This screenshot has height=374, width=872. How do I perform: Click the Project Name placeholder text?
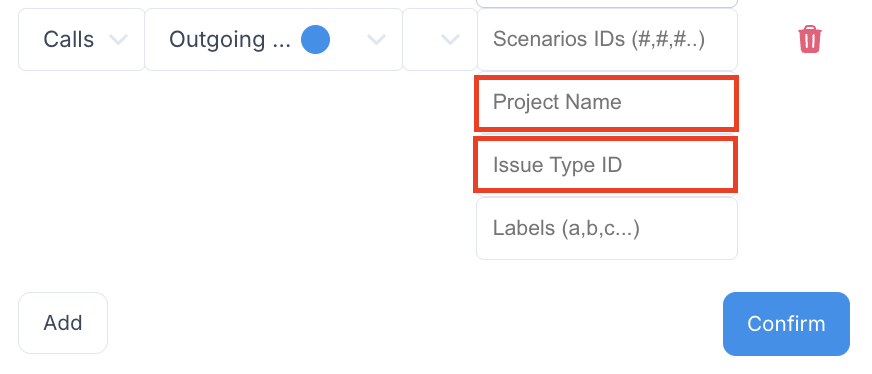pyautogui.click(x=557, y=102)
